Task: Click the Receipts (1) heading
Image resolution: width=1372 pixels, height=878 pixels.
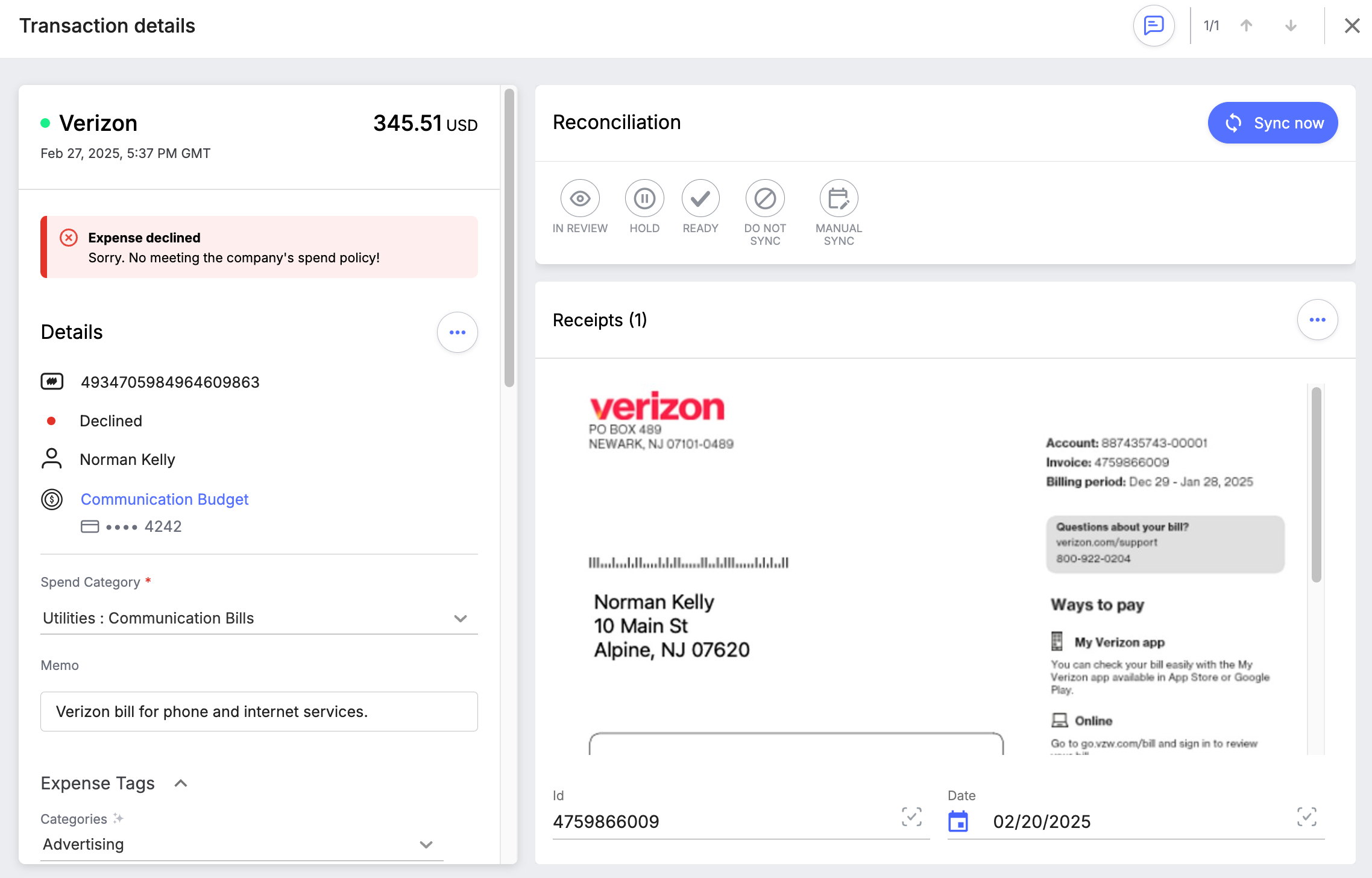Action: tap(600, 320)
